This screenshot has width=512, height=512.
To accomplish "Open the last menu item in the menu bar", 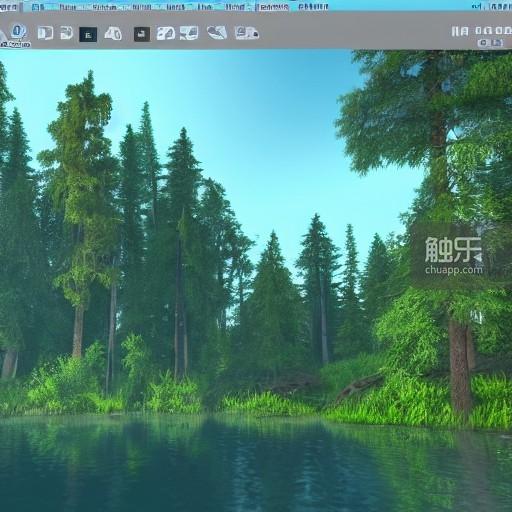I will point(313,7).
